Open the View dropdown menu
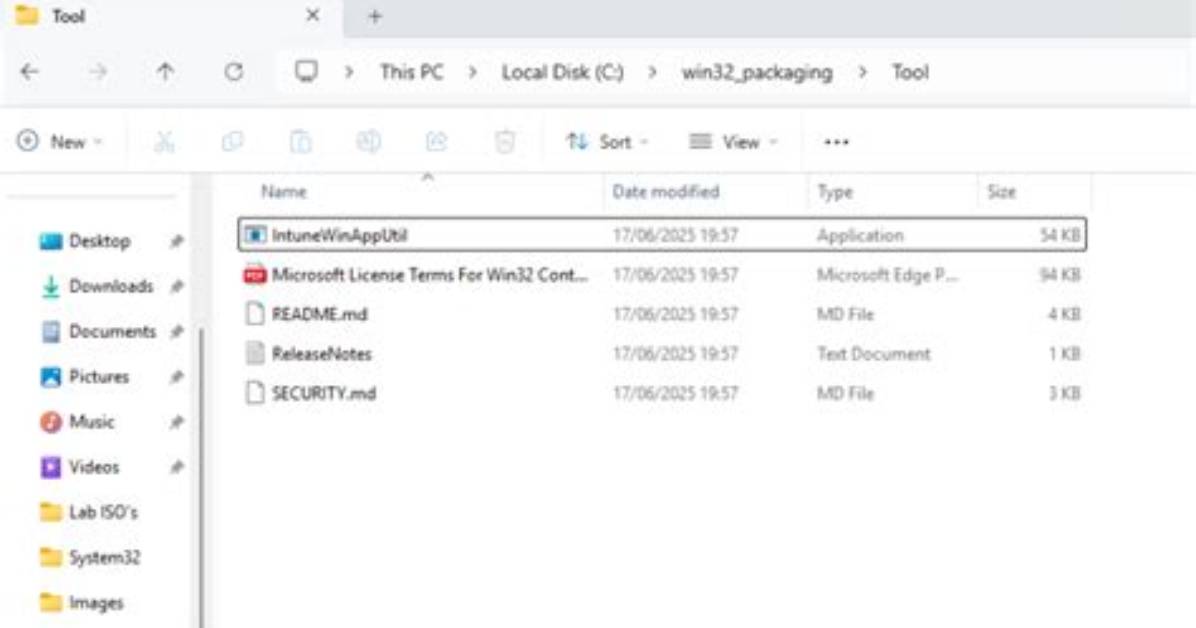 pyautogui.click(x=733, y=142)
